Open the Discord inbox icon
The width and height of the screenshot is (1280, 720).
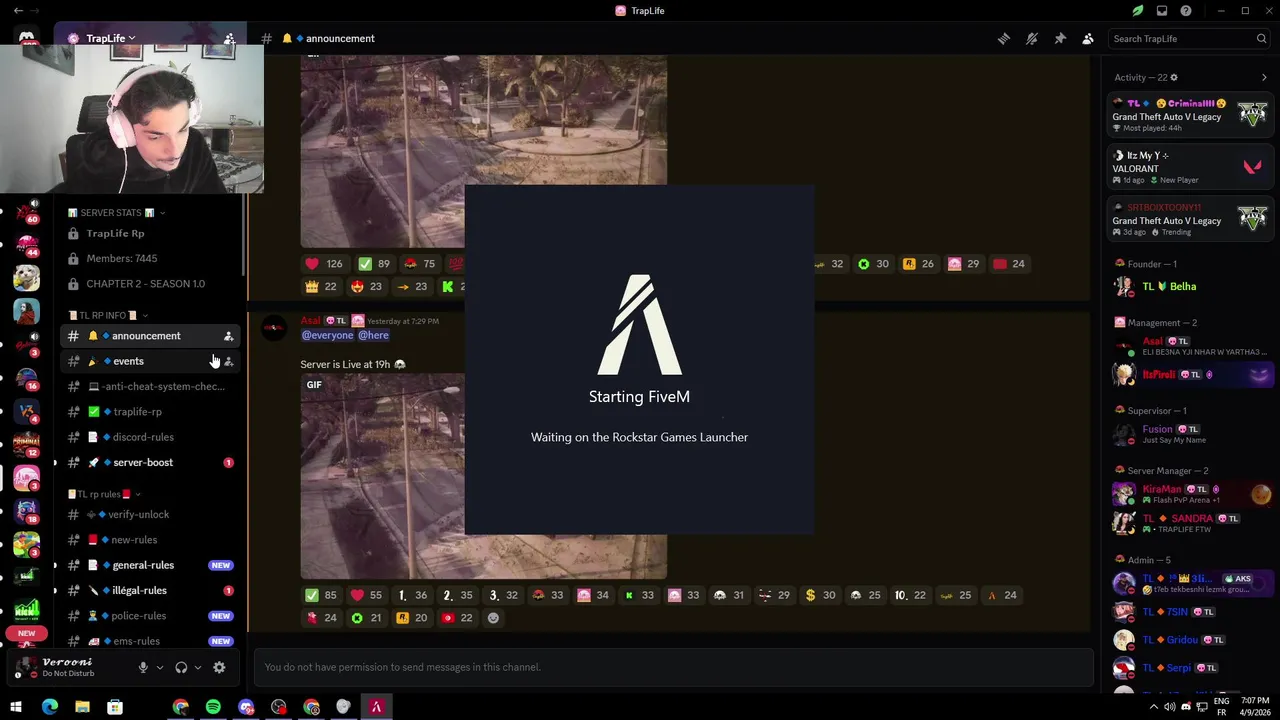click(x=1162, y=11)
